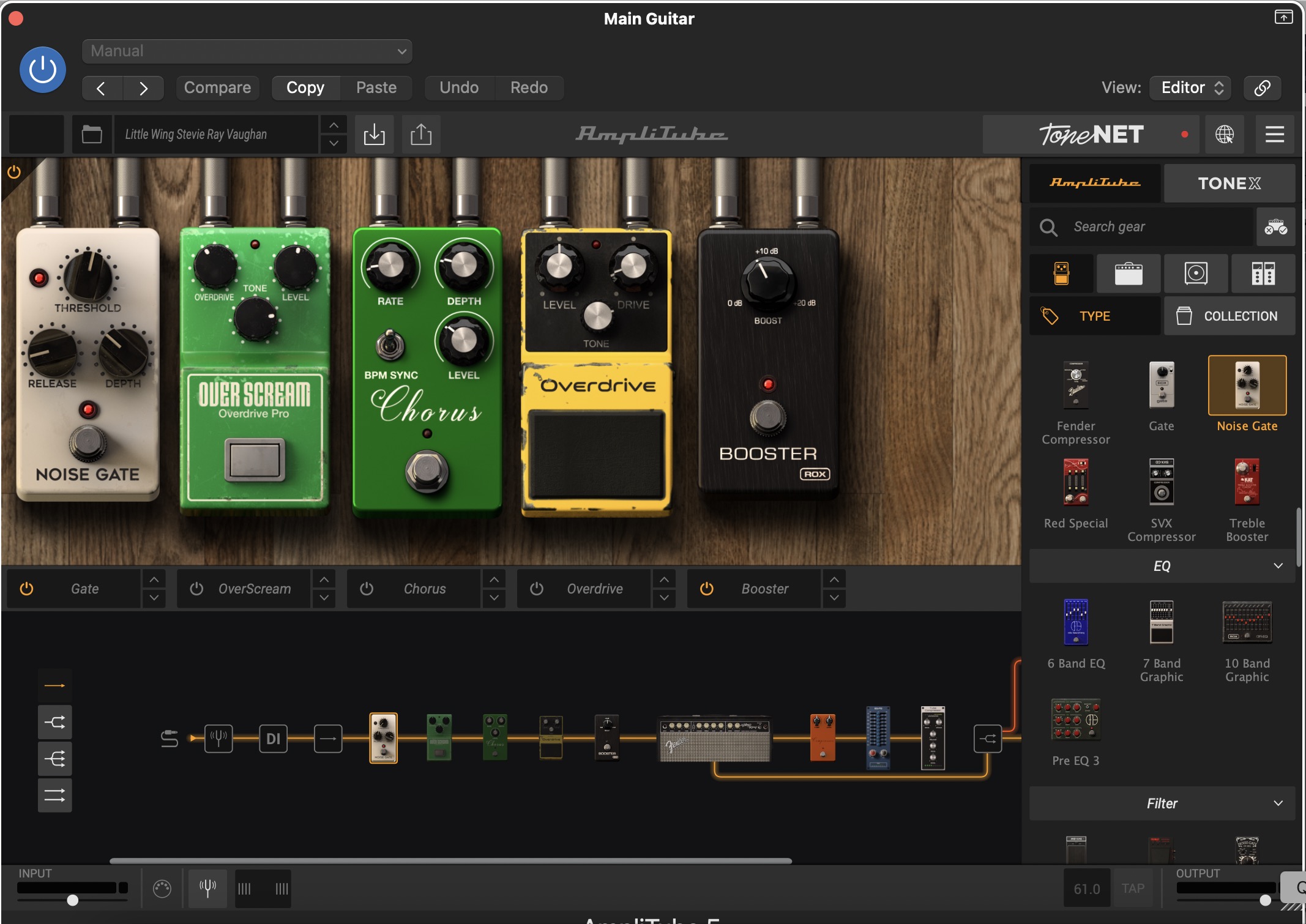Save preset with download icon
This screenshot has height=924, width=1306.
click(374, 134)
